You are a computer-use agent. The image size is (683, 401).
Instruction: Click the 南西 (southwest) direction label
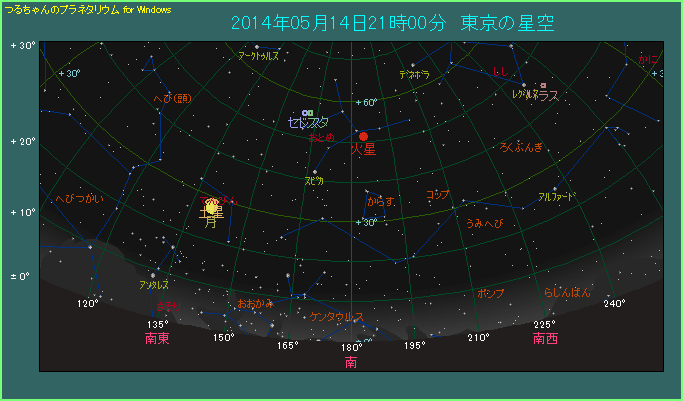click(x=545, y=339)
